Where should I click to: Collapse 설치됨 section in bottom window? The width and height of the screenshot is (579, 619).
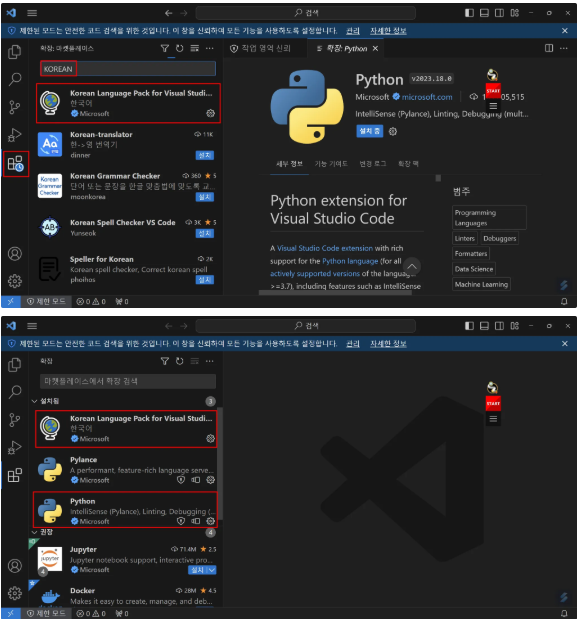point(35,401)
